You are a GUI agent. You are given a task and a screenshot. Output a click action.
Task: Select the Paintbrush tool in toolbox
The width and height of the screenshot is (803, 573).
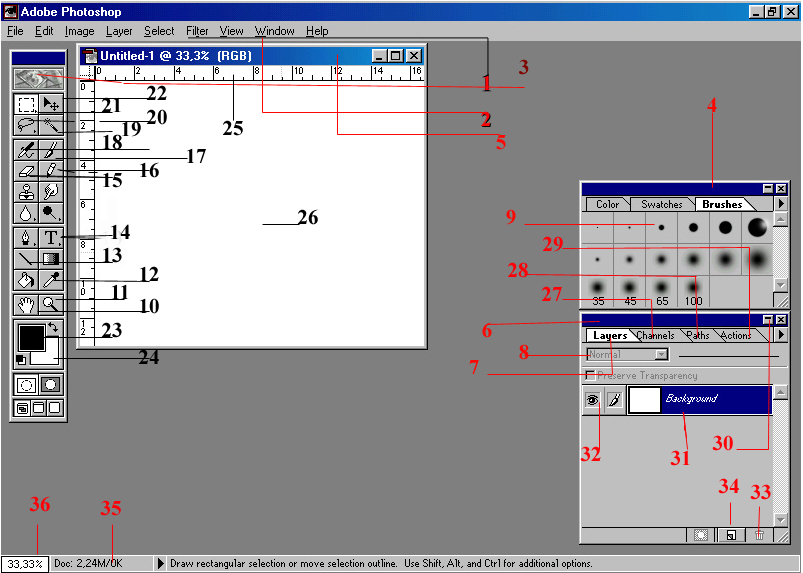(x=51, y=150)
